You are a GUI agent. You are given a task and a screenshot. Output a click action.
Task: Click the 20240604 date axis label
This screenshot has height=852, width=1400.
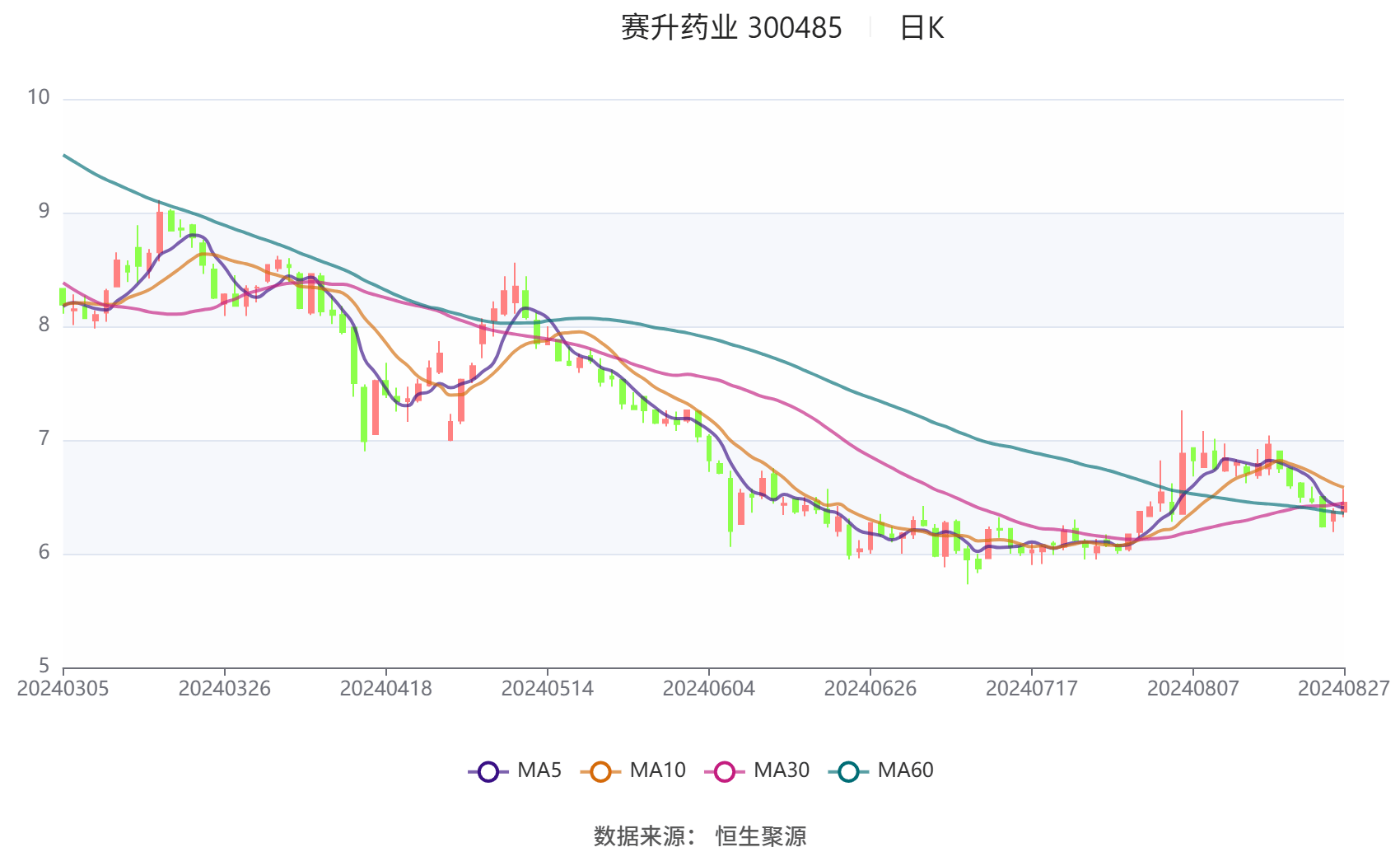coord(708,689)
